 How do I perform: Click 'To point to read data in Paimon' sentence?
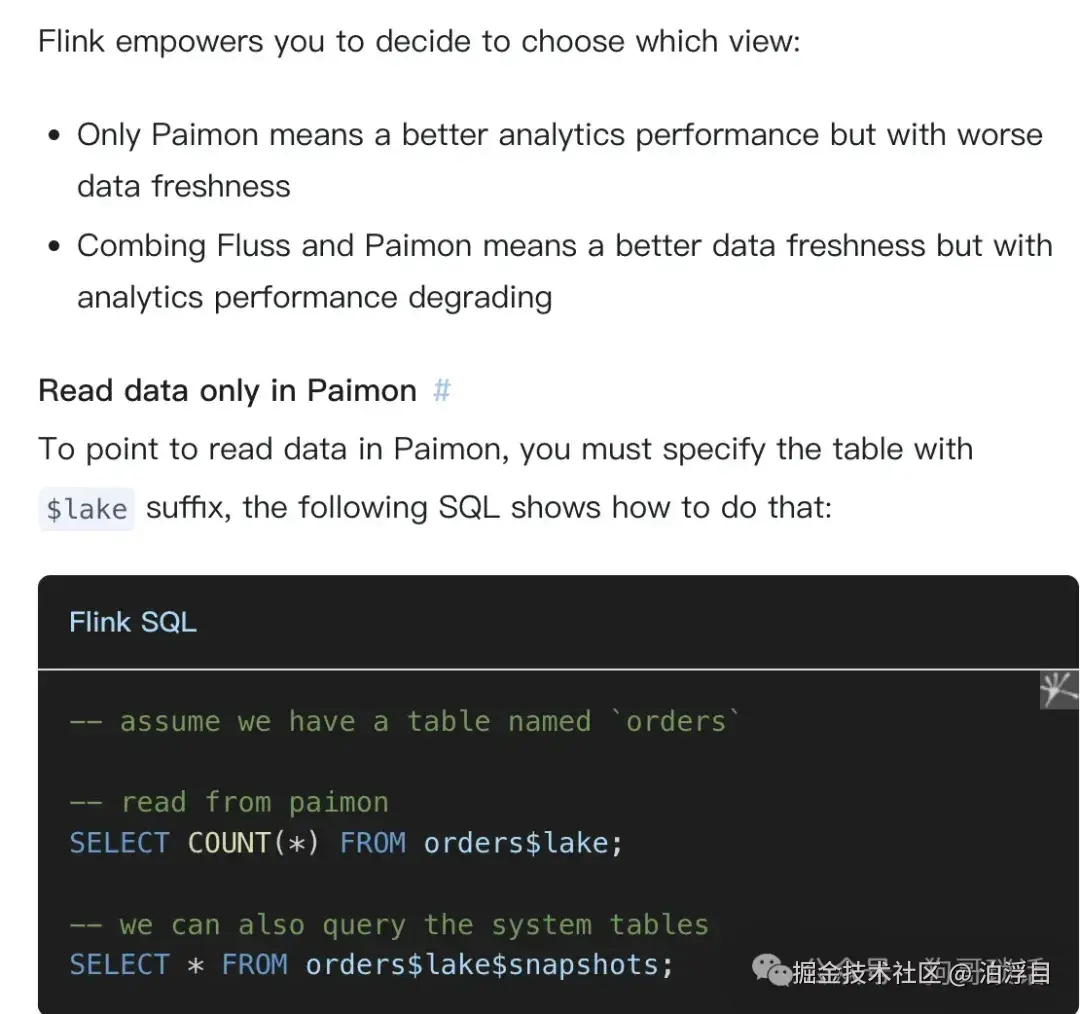tap(505, 449)
